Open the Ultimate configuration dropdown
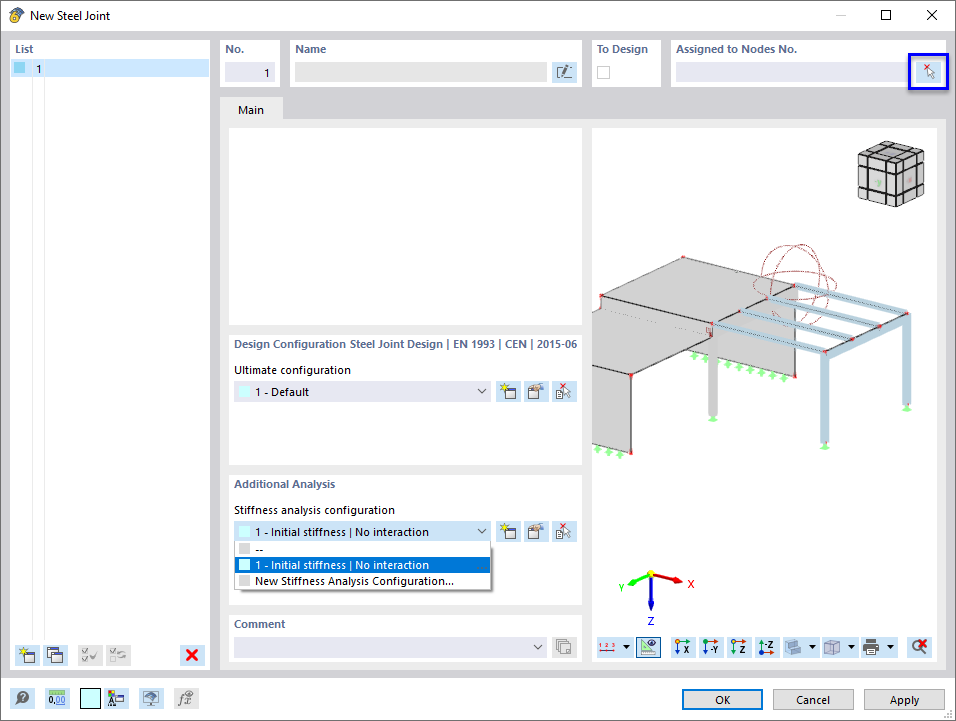956x721 pixels. pyautogui.click(x=482, y=391)
